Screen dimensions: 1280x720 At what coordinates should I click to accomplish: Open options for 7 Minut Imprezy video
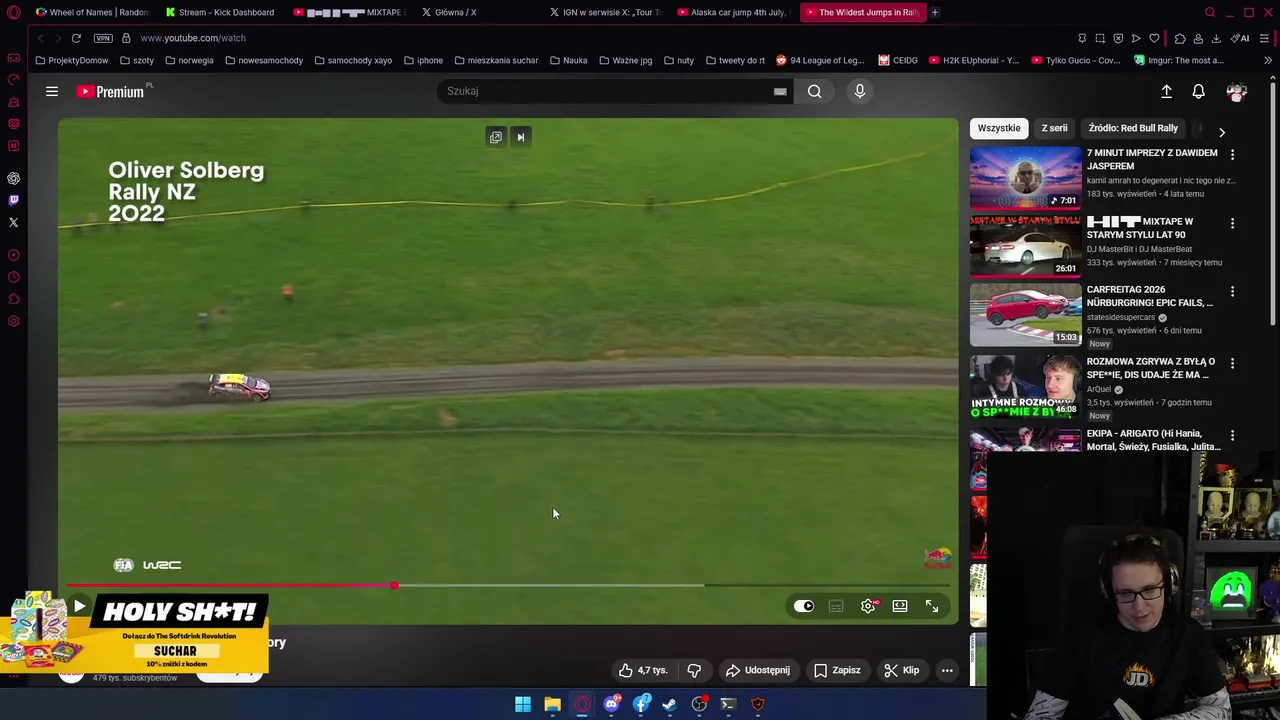point(1232,155)
